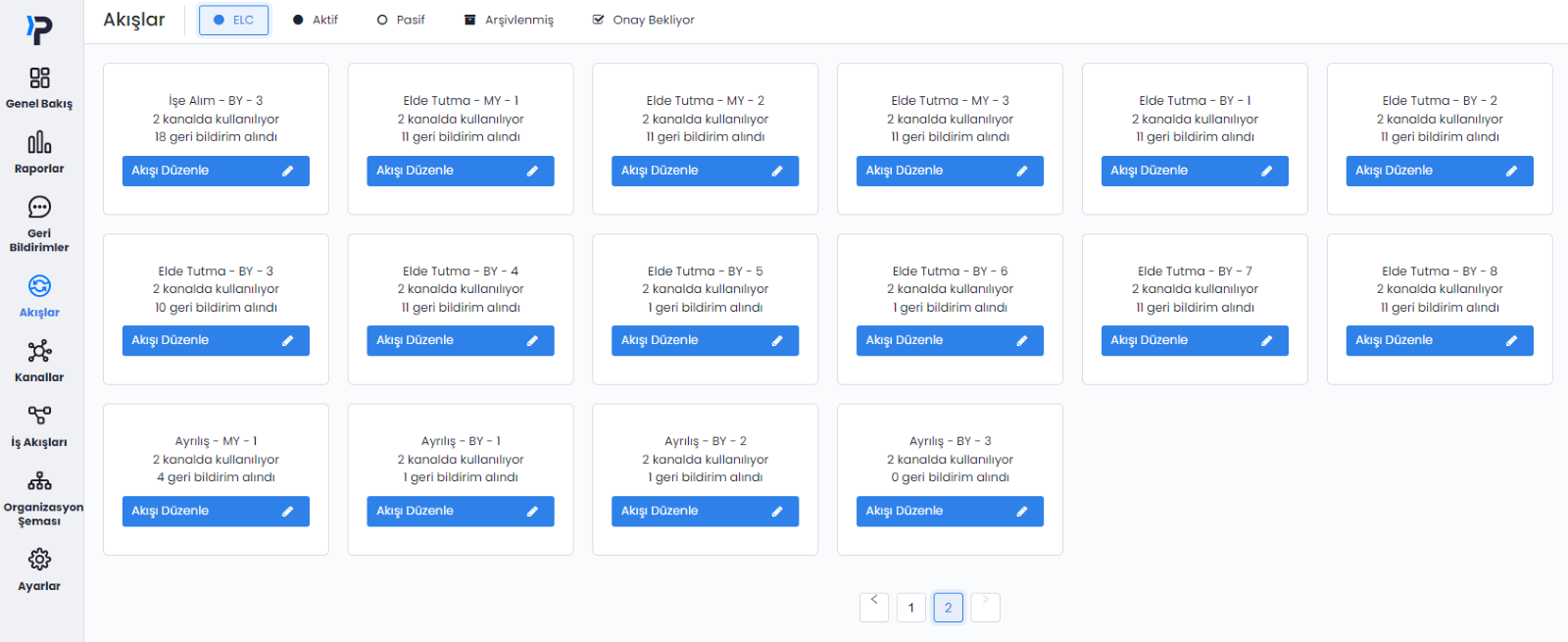Go to Geri Bildirimler chat icon
1568x642 pixels.
coord(39,208)
